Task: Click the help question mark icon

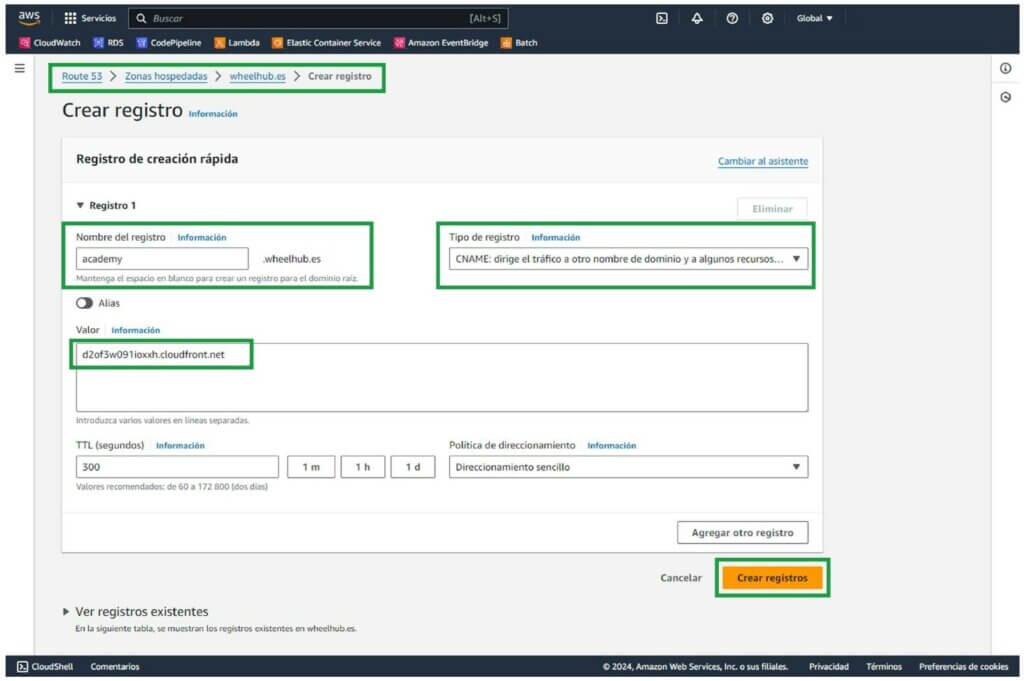Action: point(732,18)
